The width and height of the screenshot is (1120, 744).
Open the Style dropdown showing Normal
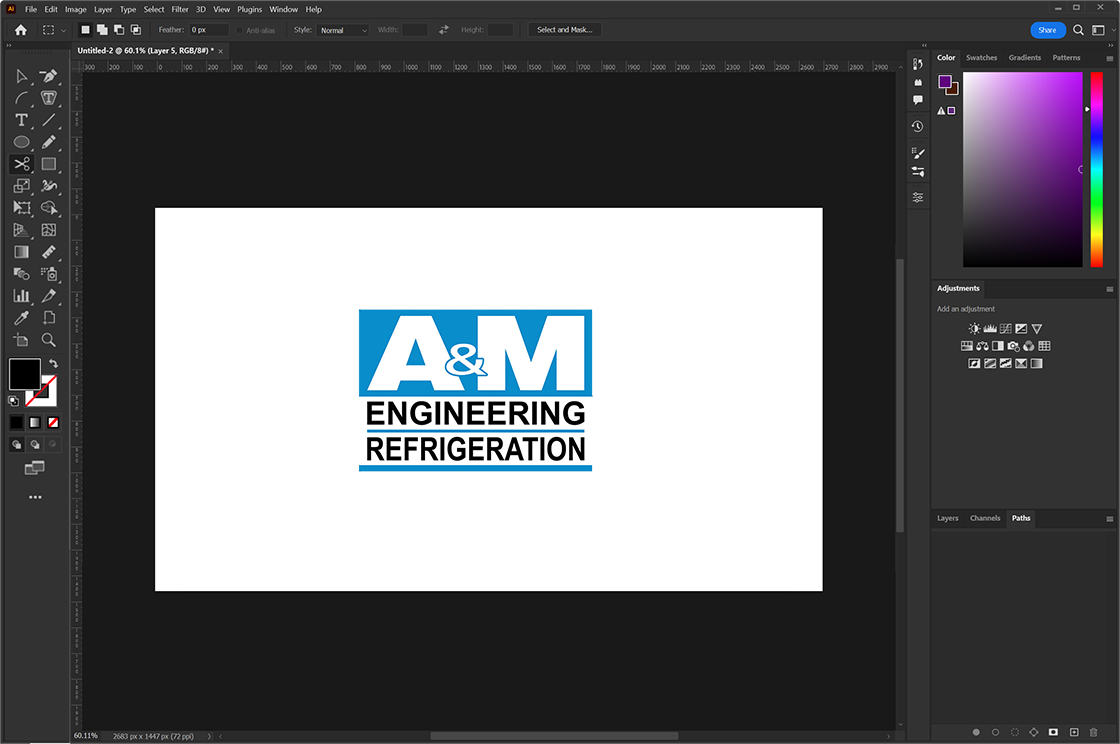[x=343, y=30]
